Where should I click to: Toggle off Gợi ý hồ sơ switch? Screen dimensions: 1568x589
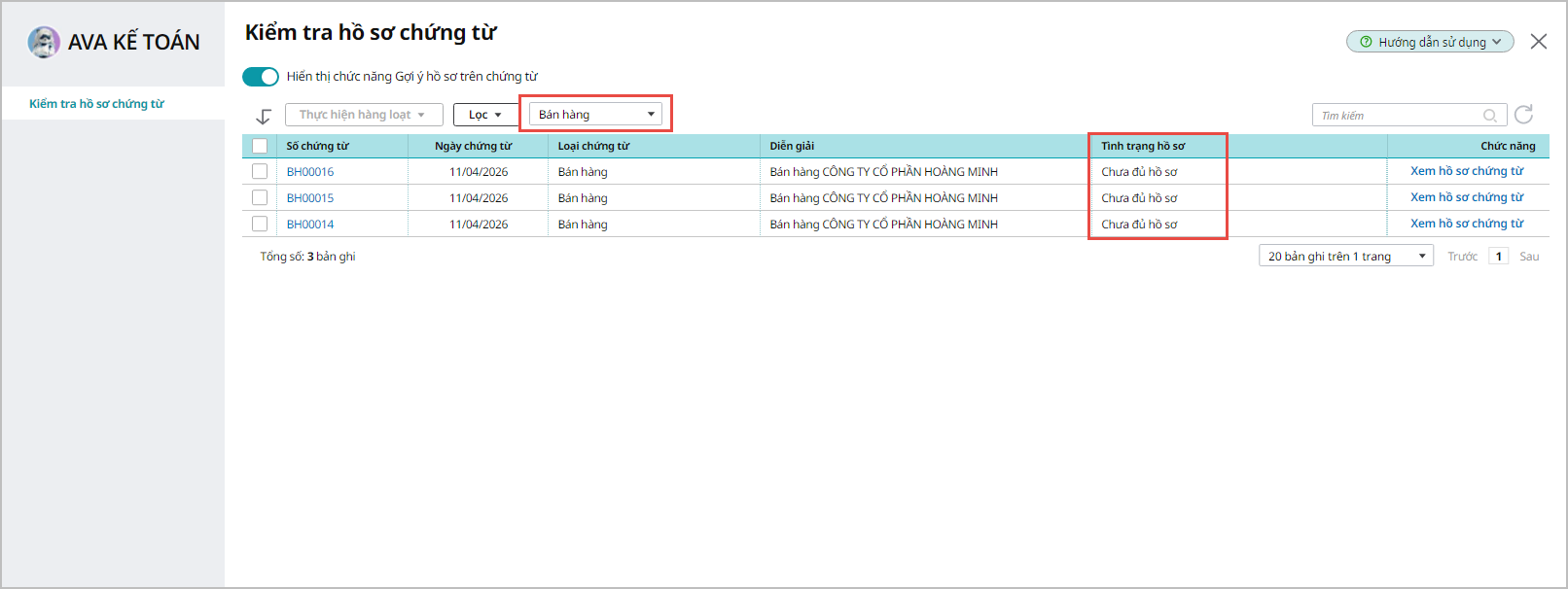261,77
